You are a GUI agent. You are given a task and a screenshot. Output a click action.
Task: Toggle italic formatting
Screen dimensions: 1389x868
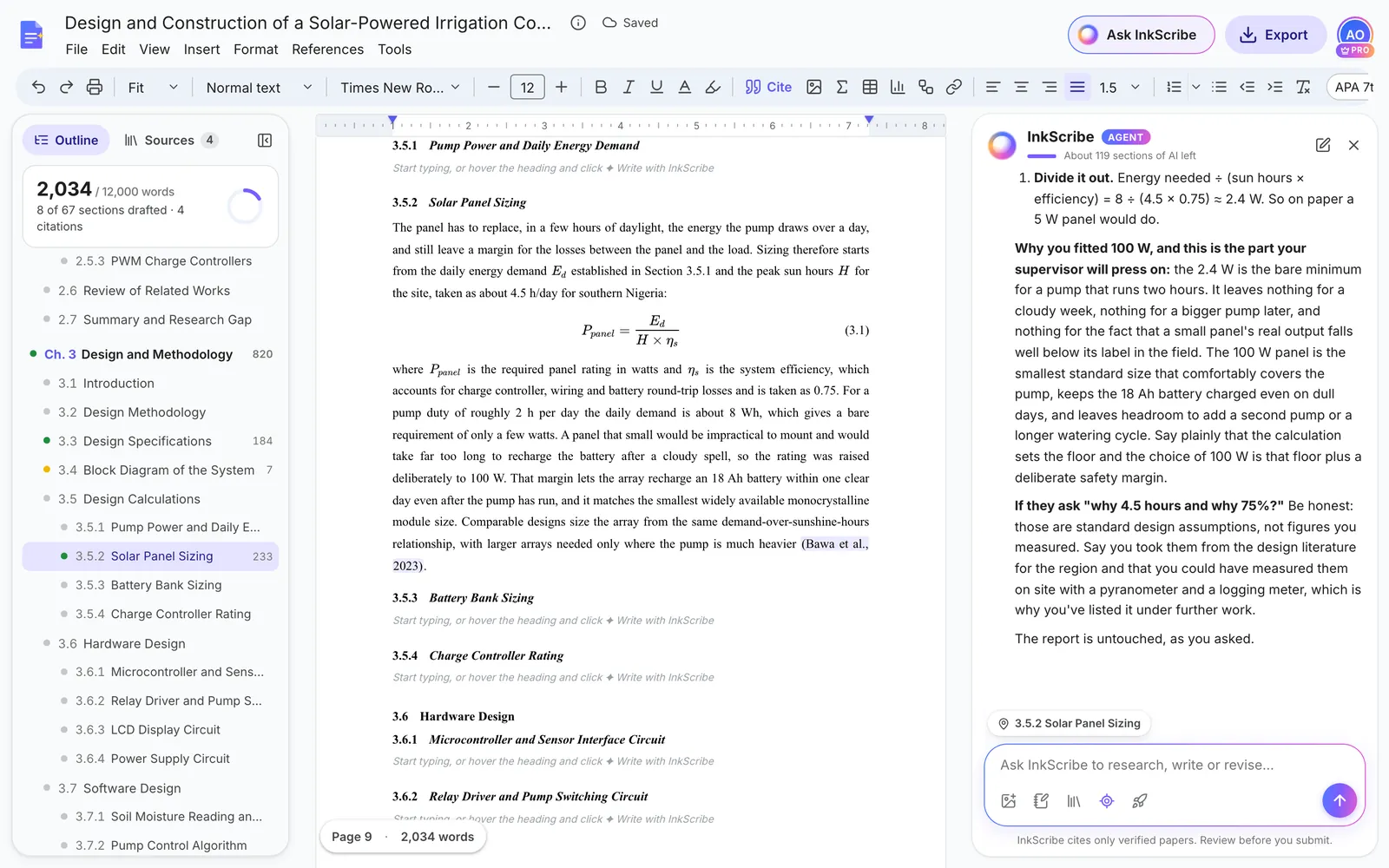click(x=629, y=87)
